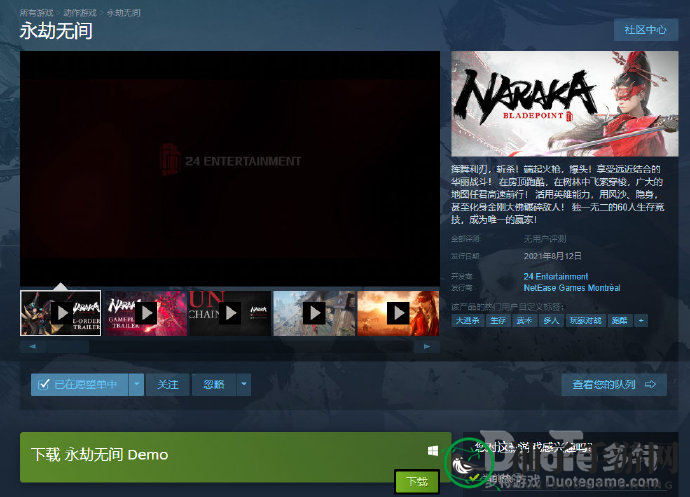This screenshot has height=497, width=690.
Task: Play the fifth video thumbnail with red warrior
Action: pos(398,313)
